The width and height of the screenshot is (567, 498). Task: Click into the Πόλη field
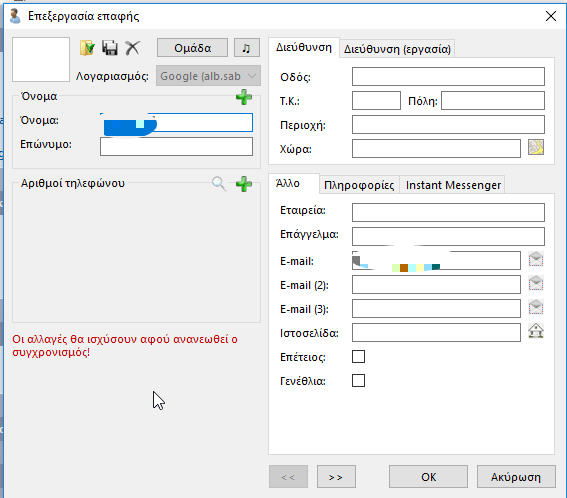(493, 100)
